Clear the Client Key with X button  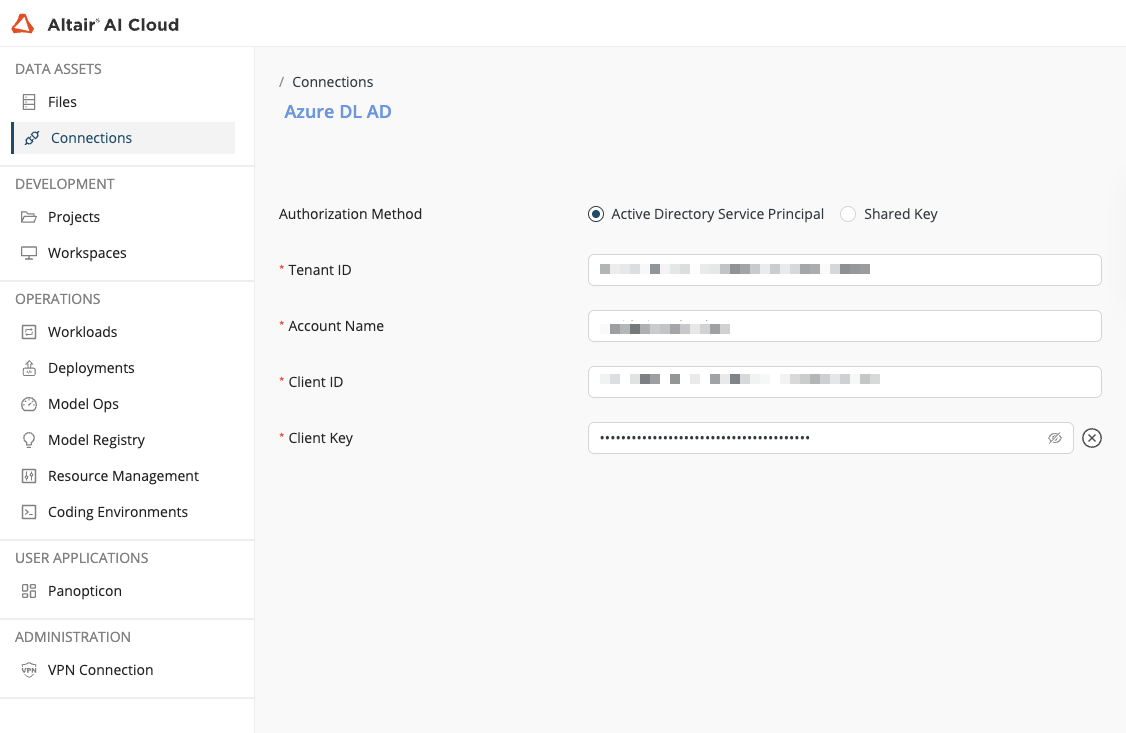(x=1092, y=438)
